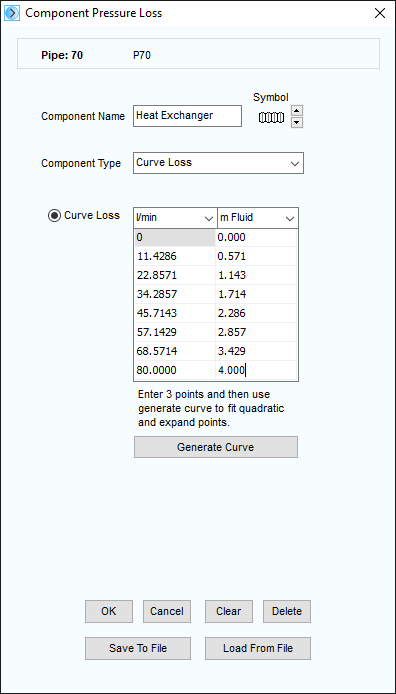Click the Generate Curve button
Screen dimensions: 396x694
click(x=216, y=447)
